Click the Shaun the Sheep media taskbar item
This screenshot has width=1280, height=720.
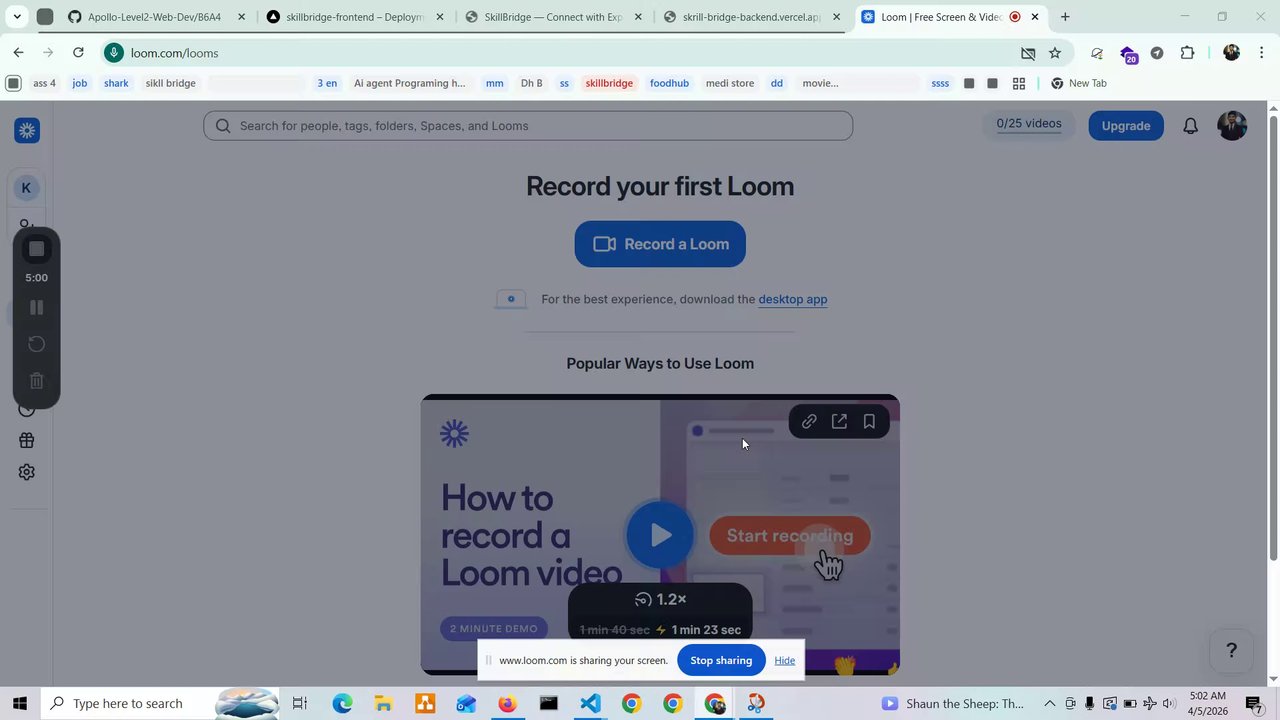point(952,703)
